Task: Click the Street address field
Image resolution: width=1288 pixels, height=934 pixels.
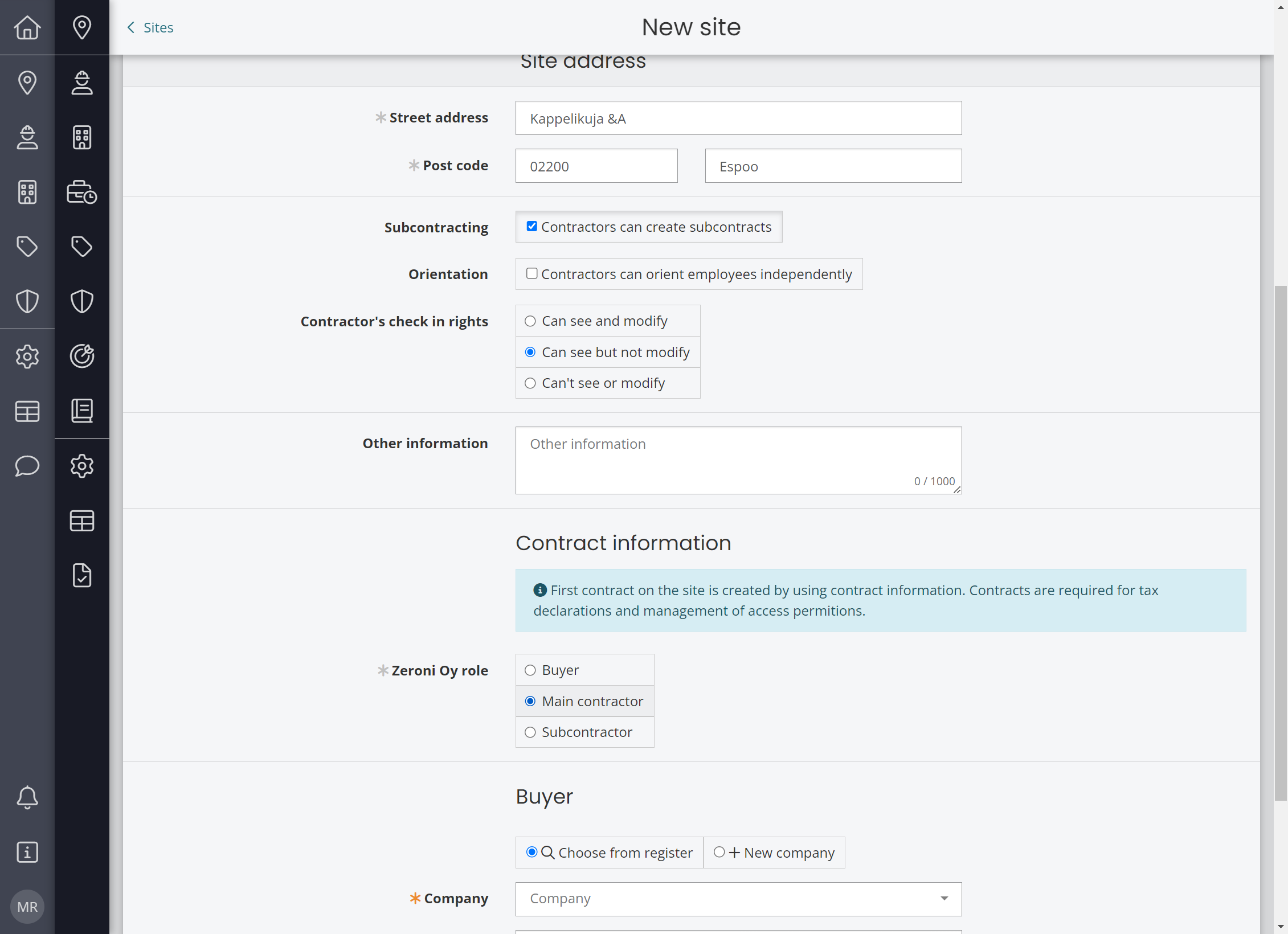Action: click(738, 118)
